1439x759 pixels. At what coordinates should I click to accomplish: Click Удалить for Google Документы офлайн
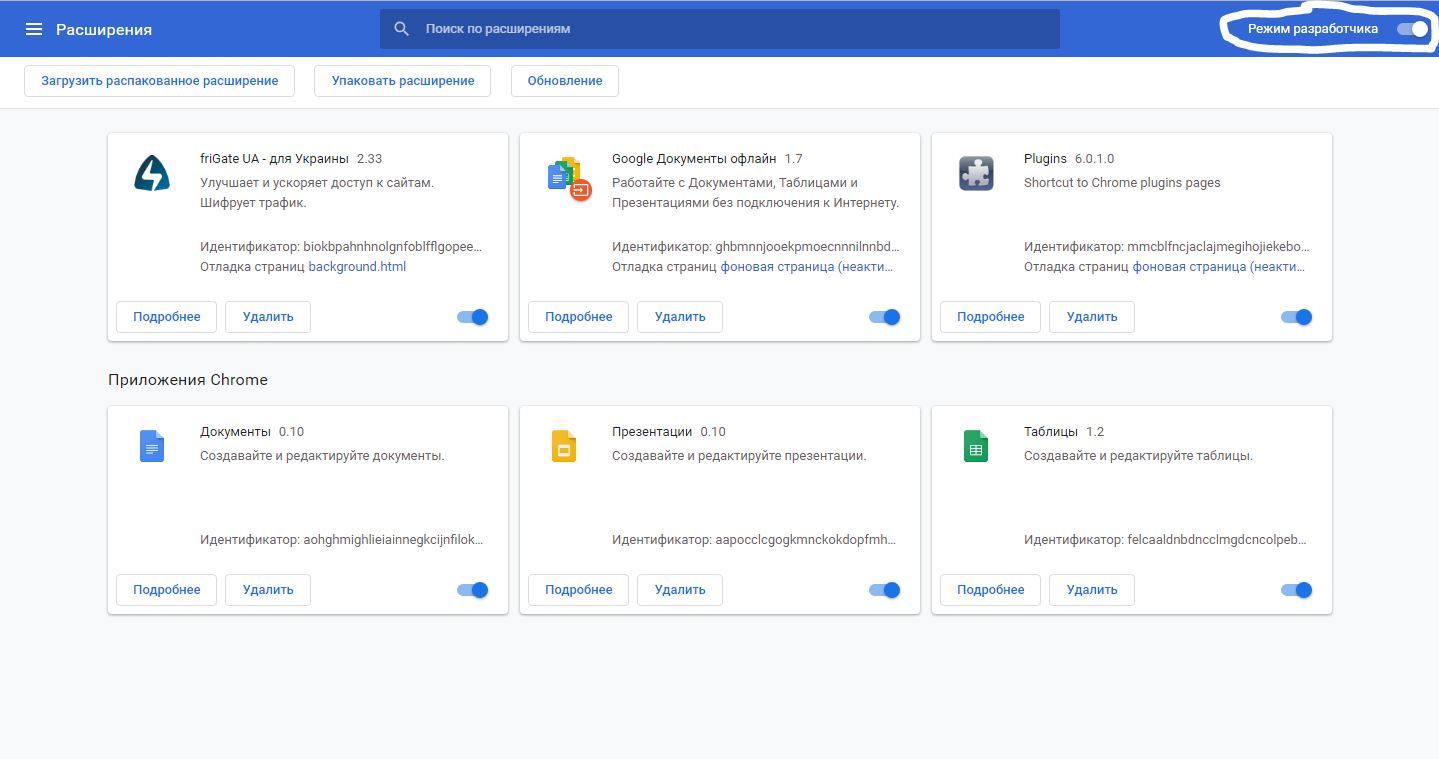coord(680,317)
